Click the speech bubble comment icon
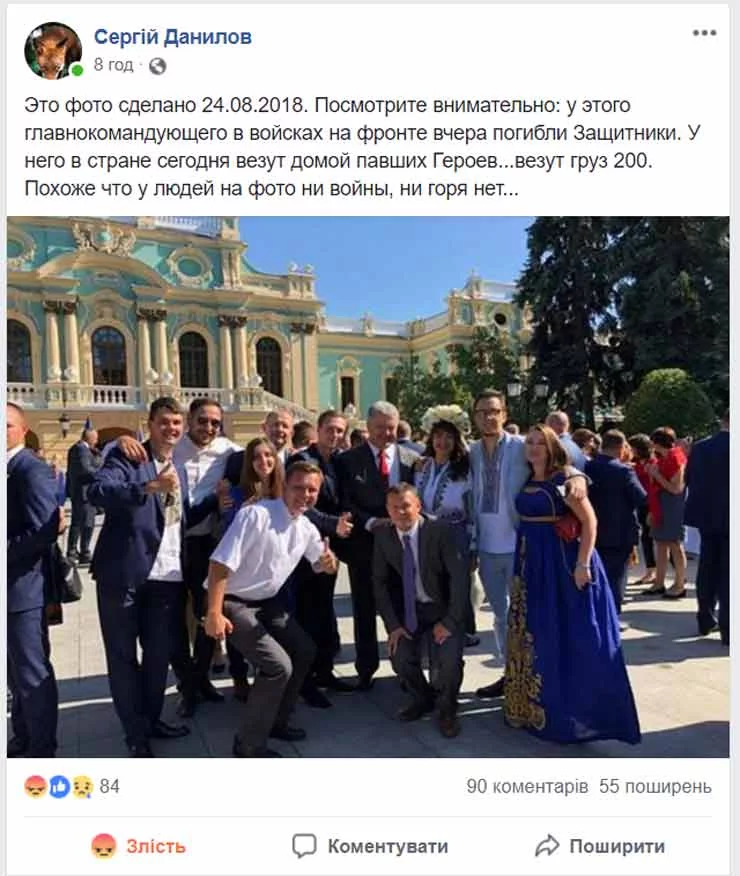Image resolution: width=740 pixels, height=876 pixels. click(304, 846)
